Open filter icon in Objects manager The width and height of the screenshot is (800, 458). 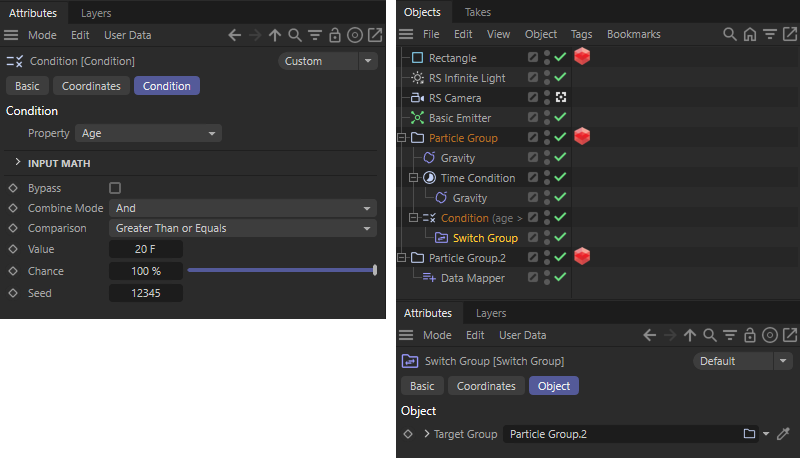point(769,34)
